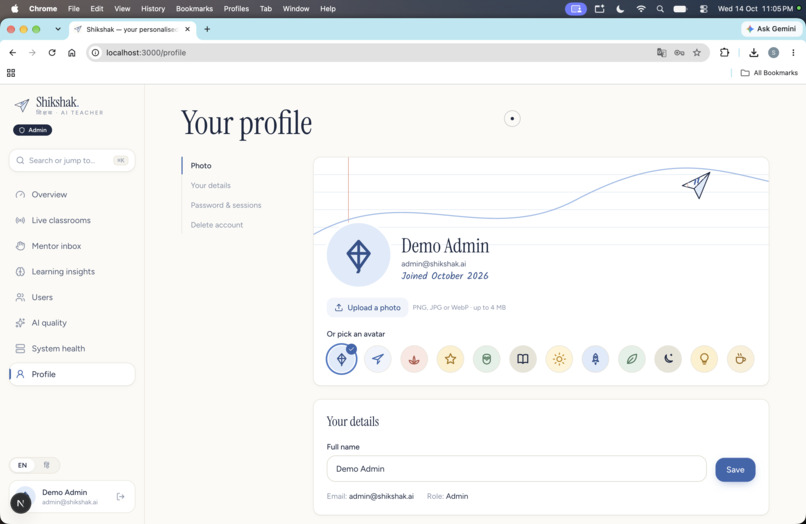Switch language to Hindi
The image size is (806, 524).
[x=46, y=465]
